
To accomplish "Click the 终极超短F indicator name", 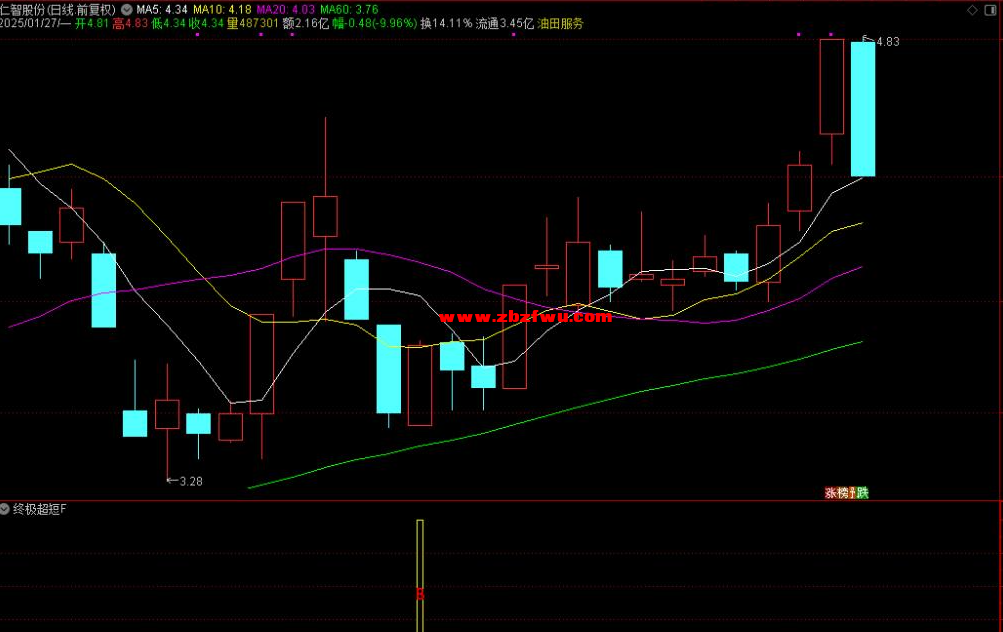I will (x=39, y=509).
